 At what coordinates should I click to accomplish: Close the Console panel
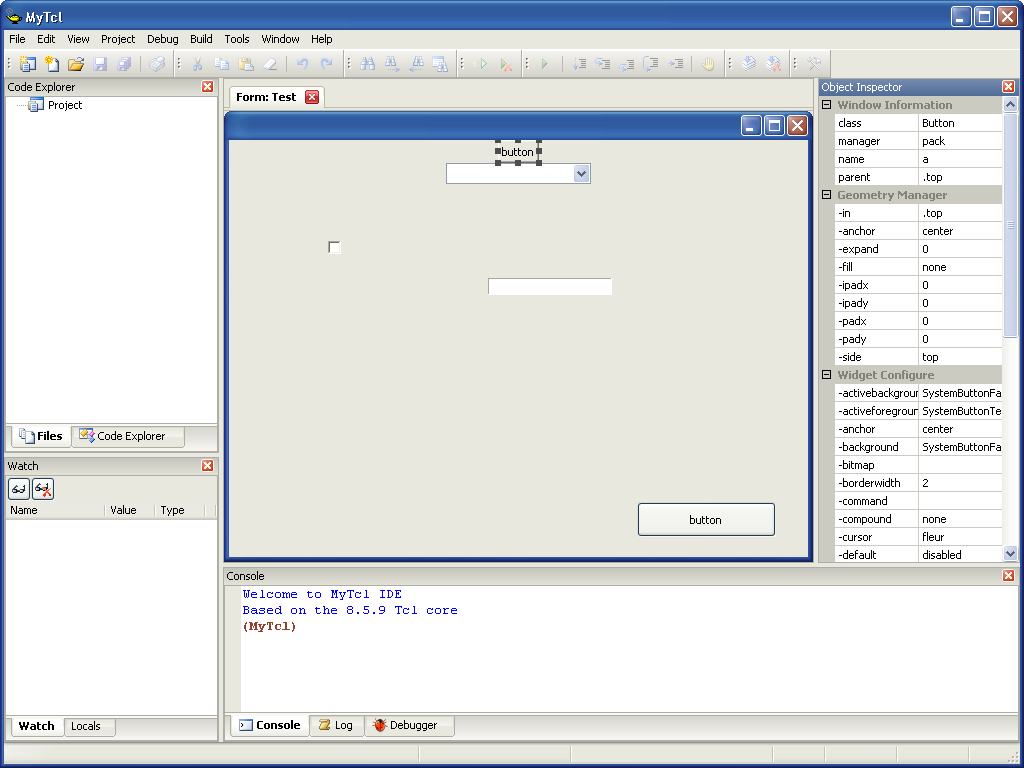pyautogui.click(x=1008, y=575)
